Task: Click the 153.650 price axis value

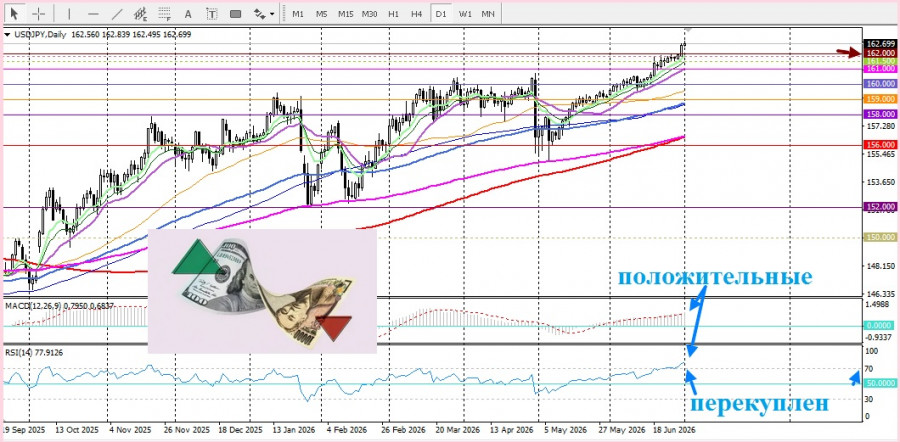Action: pyautogui.click(x=880, y=182)
